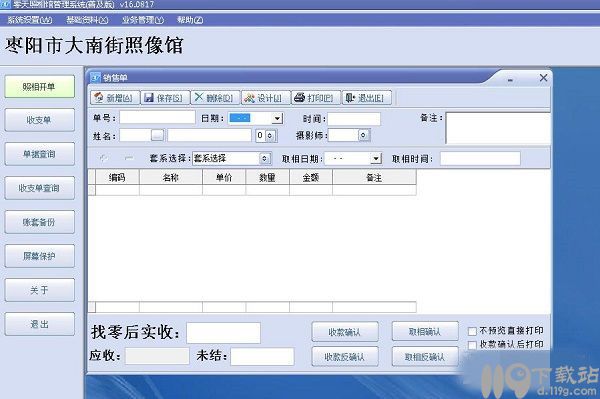
Task: Exit form via 退出 toolbar button
Action: [367, 98]
